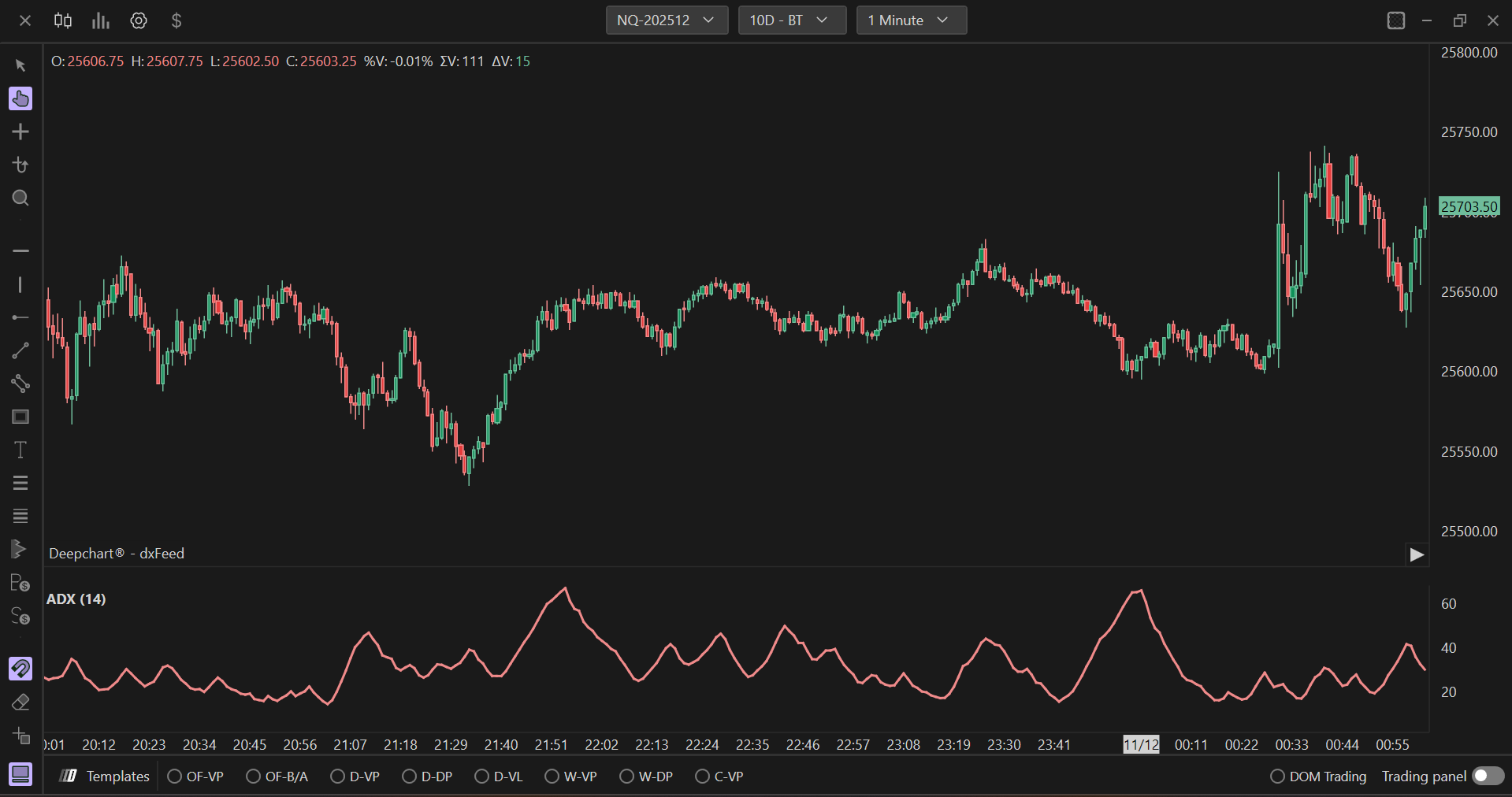Enable the OF-VP radio option
The image size is (1512, 797).
pyautogui.click(x=175, y=777)
